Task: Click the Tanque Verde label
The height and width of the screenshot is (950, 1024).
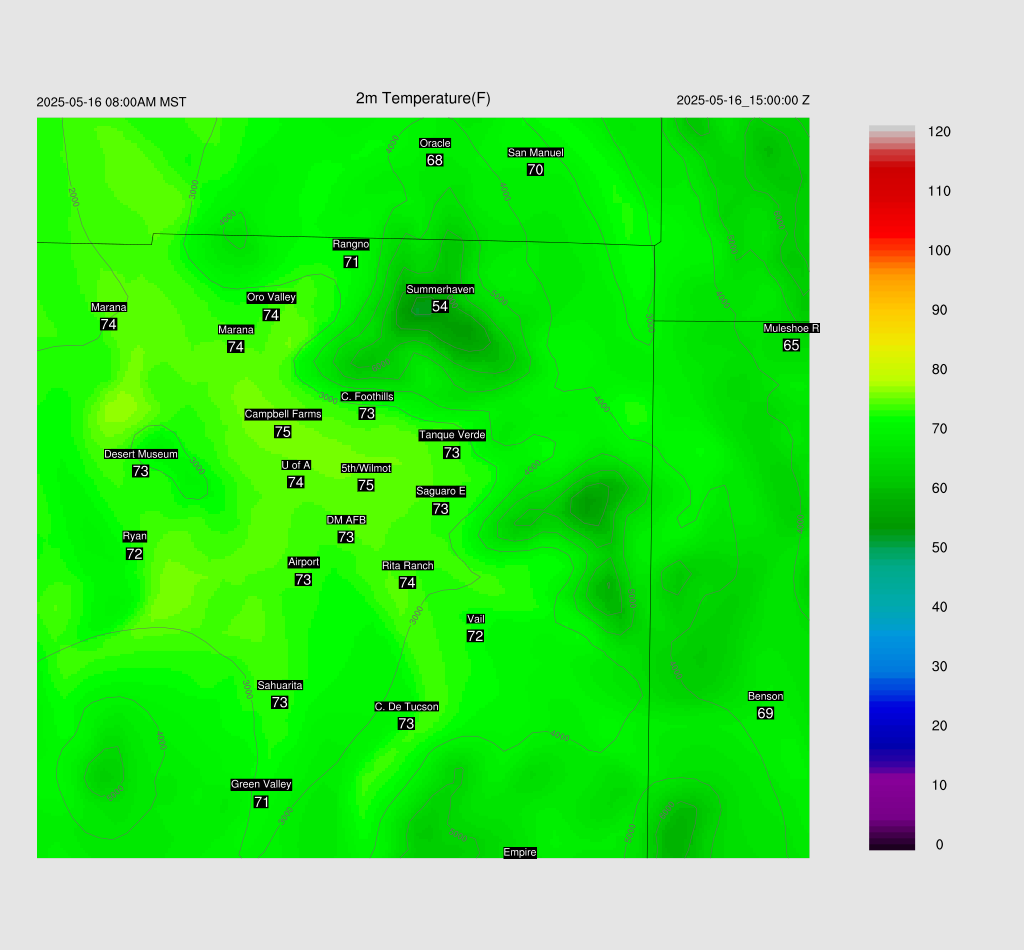Action: click(x=452, y=435)
